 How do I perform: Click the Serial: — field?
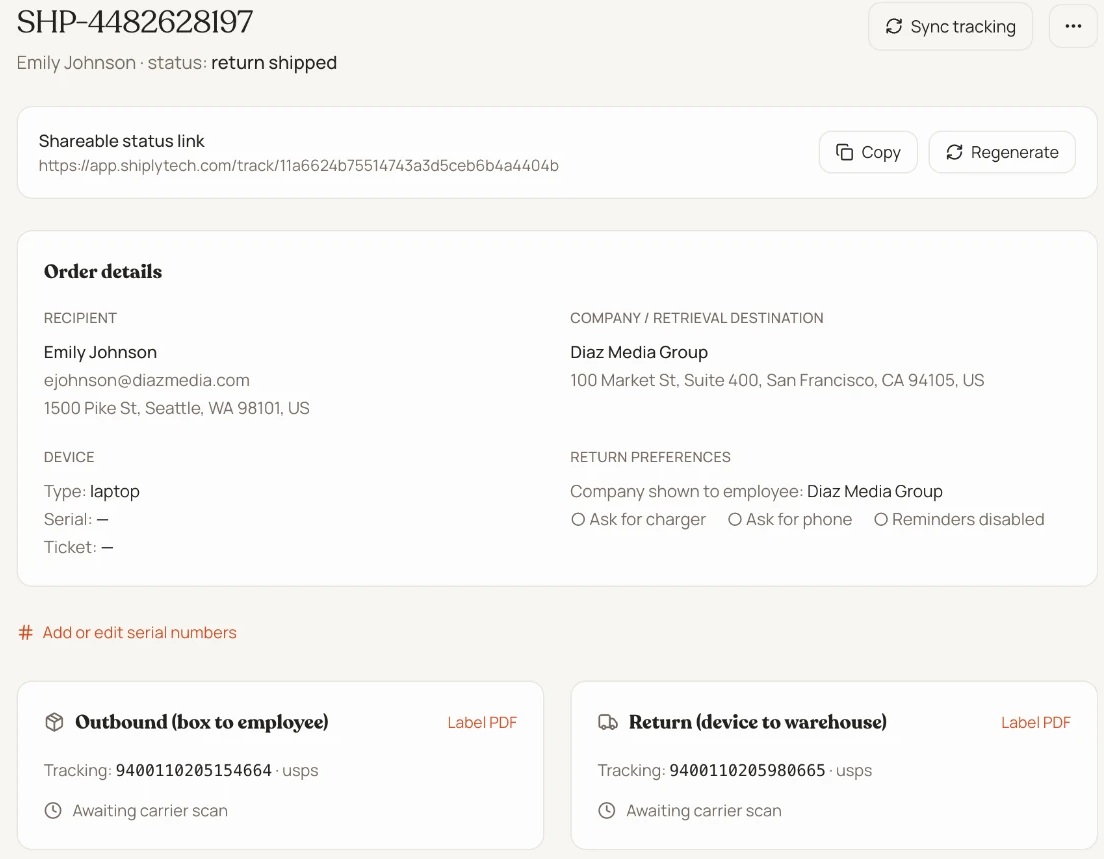click(76, 520)
